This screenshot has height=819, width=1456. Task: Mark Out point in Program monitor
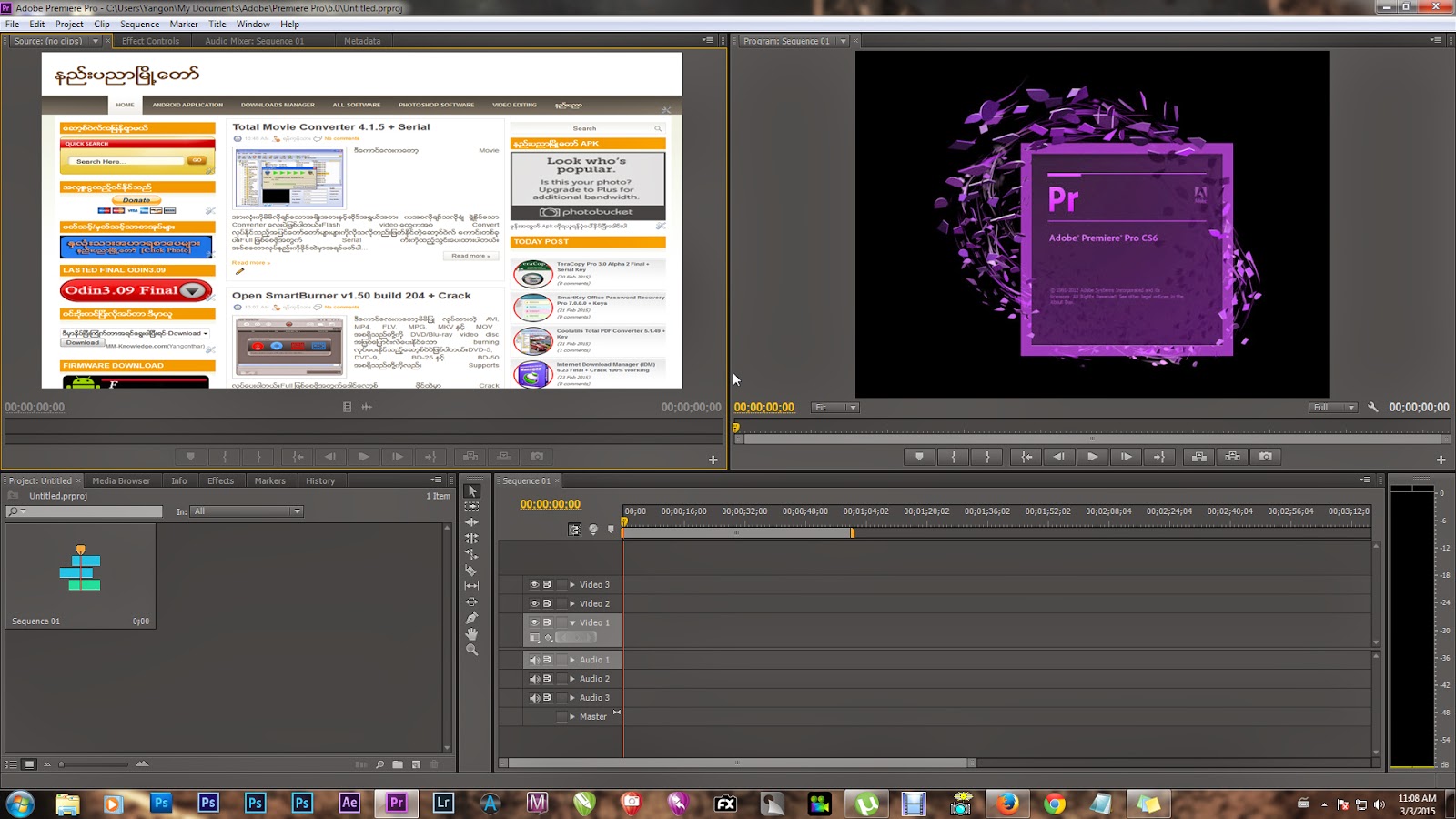tap(987, 457)
